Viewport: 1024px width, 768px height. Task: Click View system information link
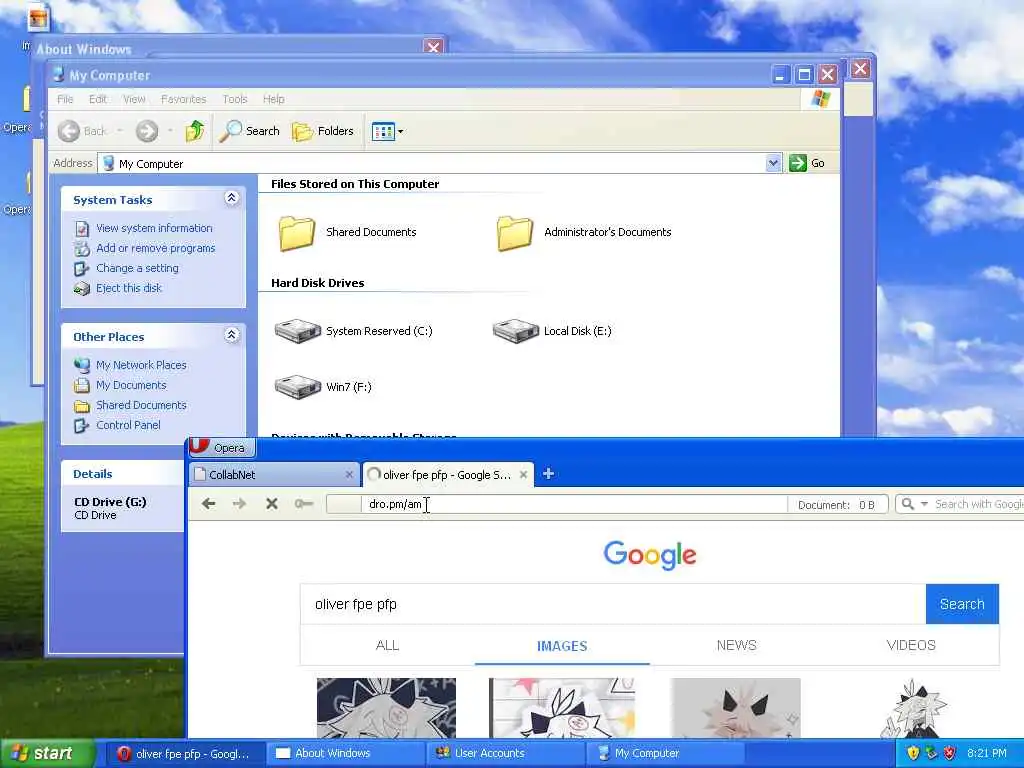tap(154, 228)
